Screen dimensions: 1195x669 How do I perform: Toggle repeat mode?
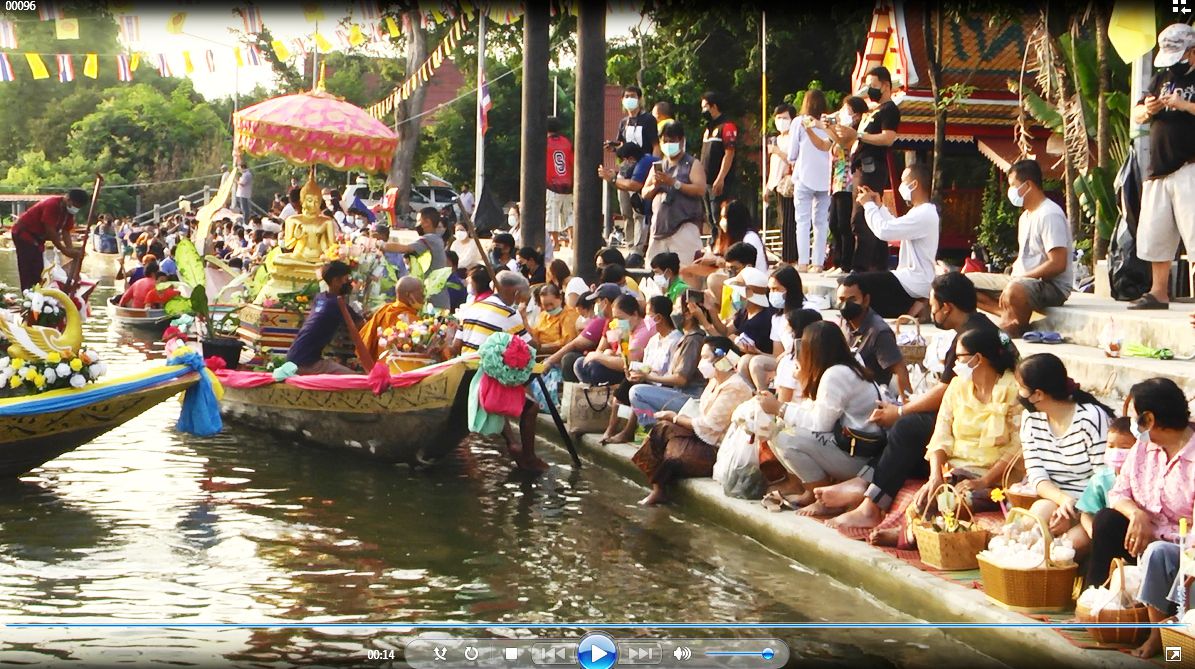pos(471,654)
